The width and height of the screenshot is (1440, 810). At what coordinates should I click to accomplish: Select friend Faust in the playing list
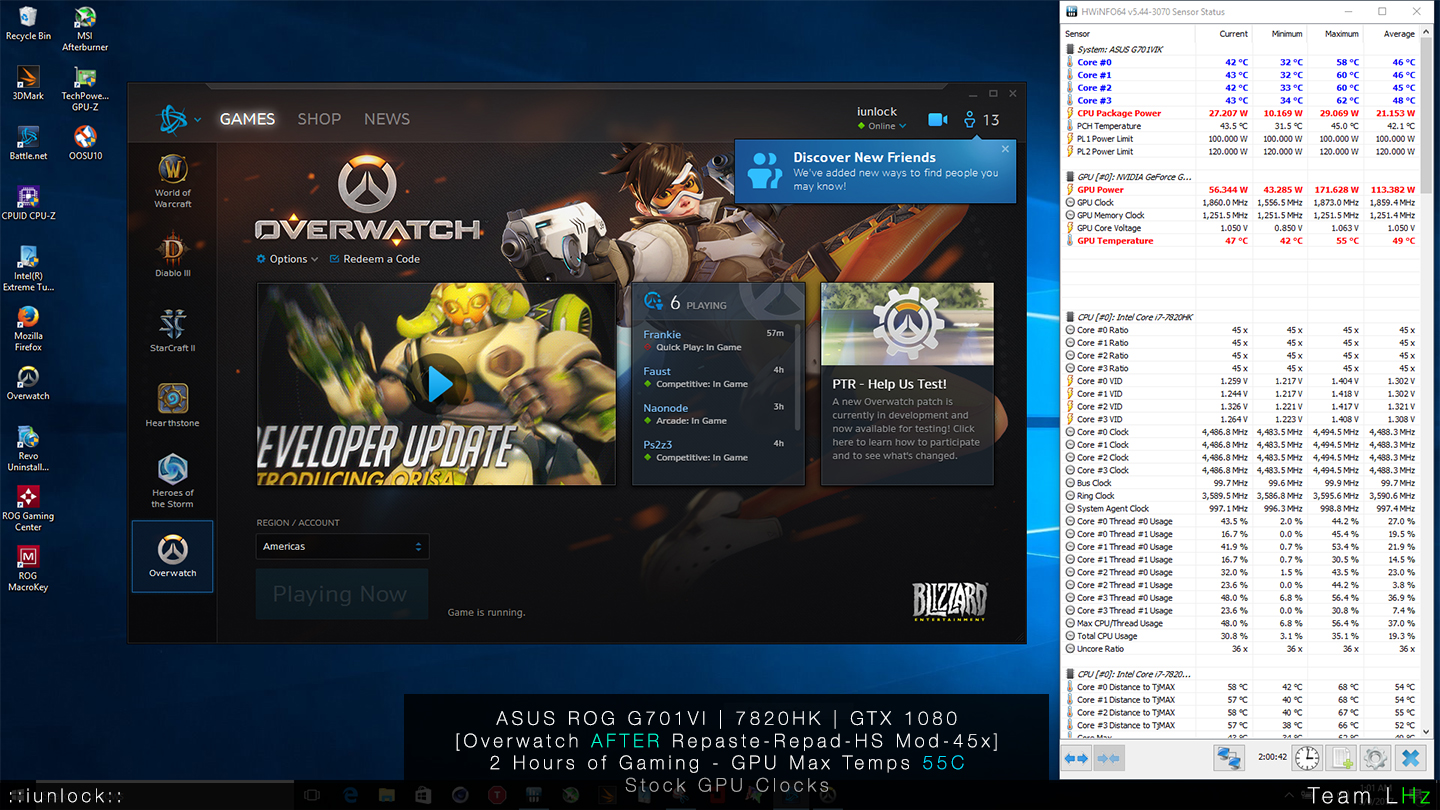click(713, 377)
